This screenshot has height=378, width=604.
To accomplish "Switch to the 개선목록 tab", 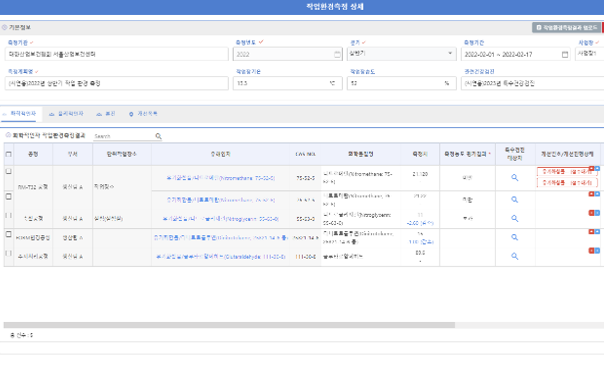I will tap(143, 114).
